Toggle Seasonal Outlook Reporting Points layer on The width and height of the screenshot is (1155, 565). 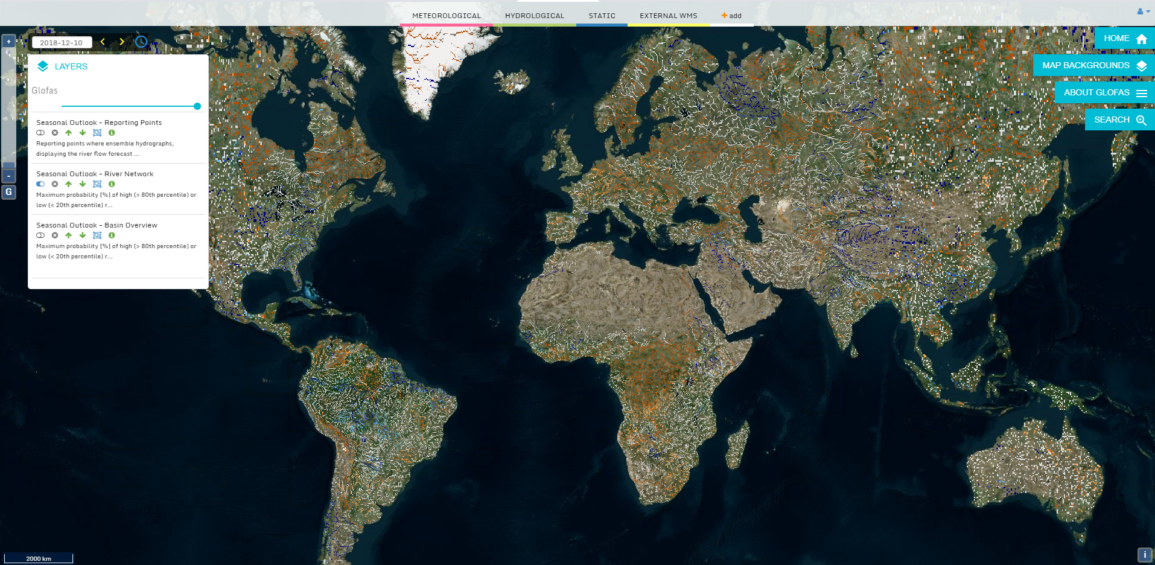pos(41,133)
